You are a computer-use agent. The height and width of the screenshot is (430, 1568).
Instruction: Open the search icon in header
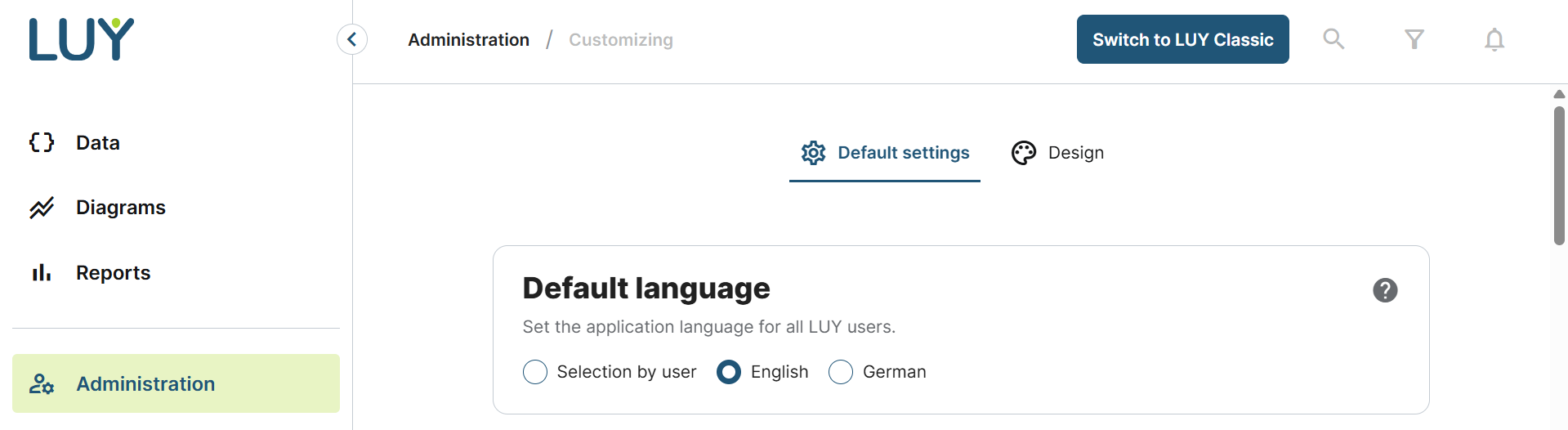(x=1333, y=39)
